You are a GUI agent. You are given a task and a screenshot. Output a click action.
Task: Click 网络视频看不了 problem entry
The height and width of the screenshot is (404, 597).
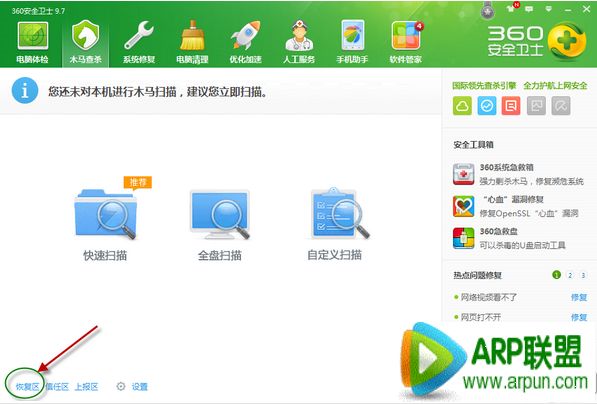click(x=488, y=297)
